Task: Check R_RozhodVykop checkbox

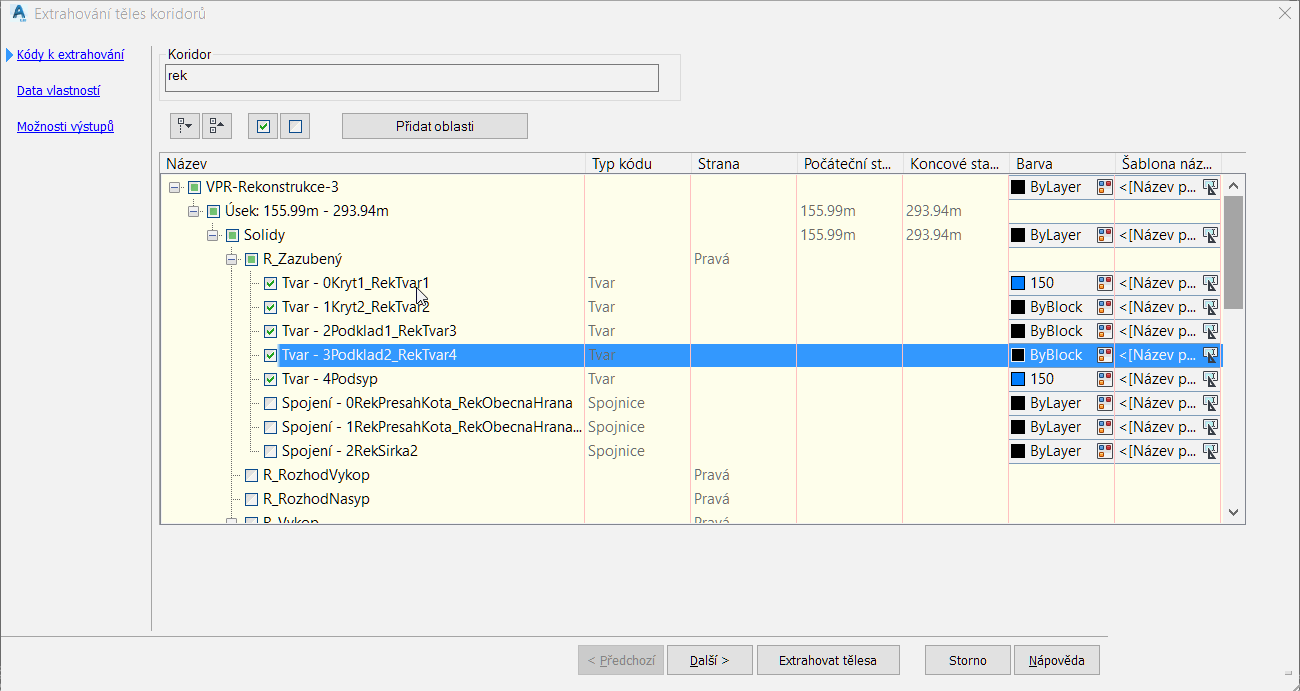Action: coord(251,475)
